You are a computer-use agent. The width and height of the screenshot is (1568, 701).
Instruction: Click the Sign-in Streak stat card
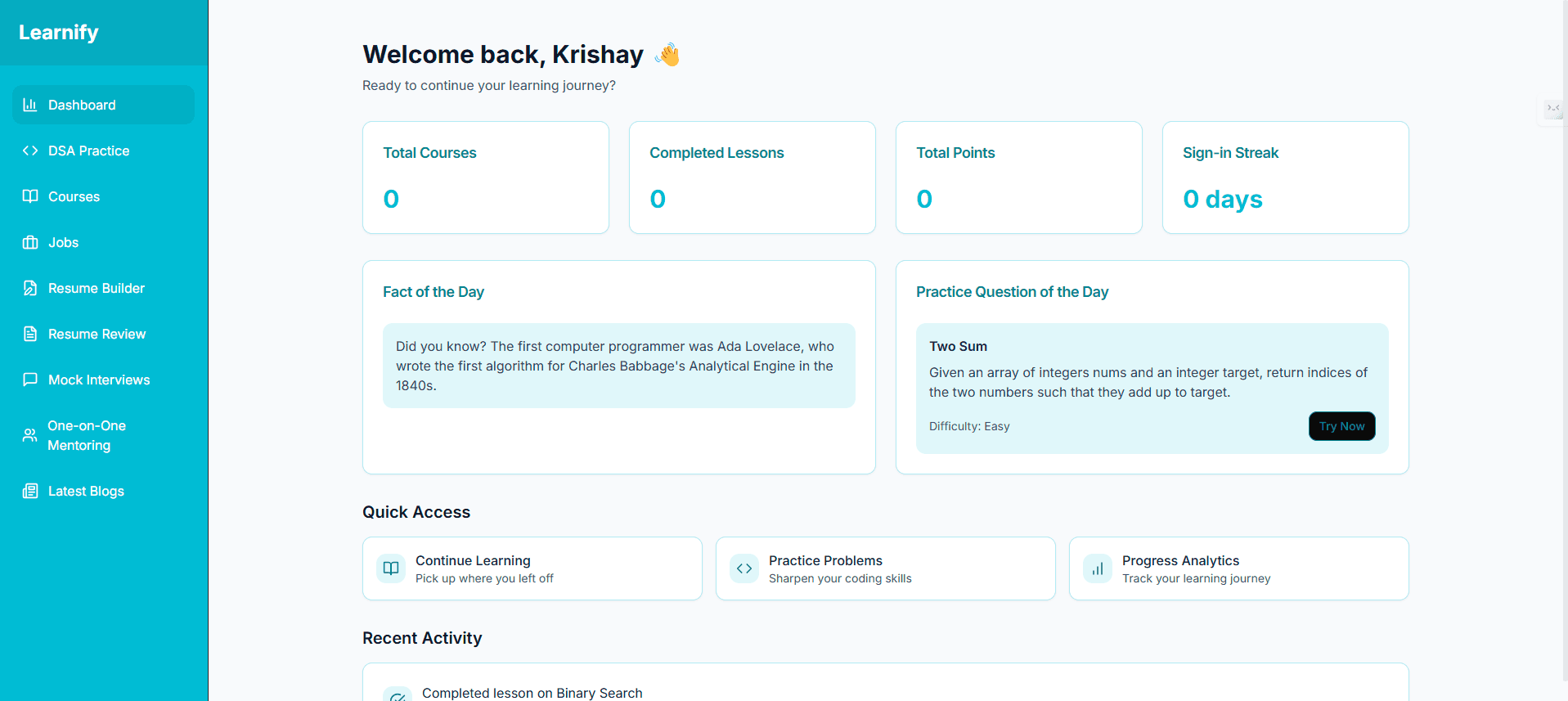1285,177
